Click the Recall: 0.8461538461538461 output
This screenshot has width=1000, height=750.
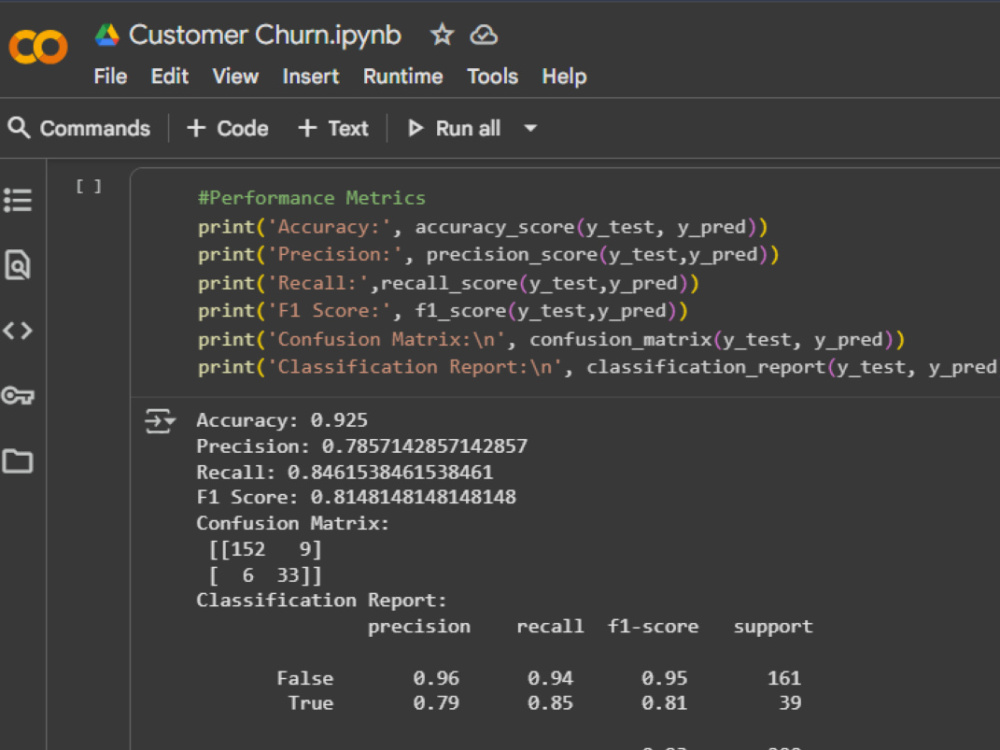click(x=345, y=472)
